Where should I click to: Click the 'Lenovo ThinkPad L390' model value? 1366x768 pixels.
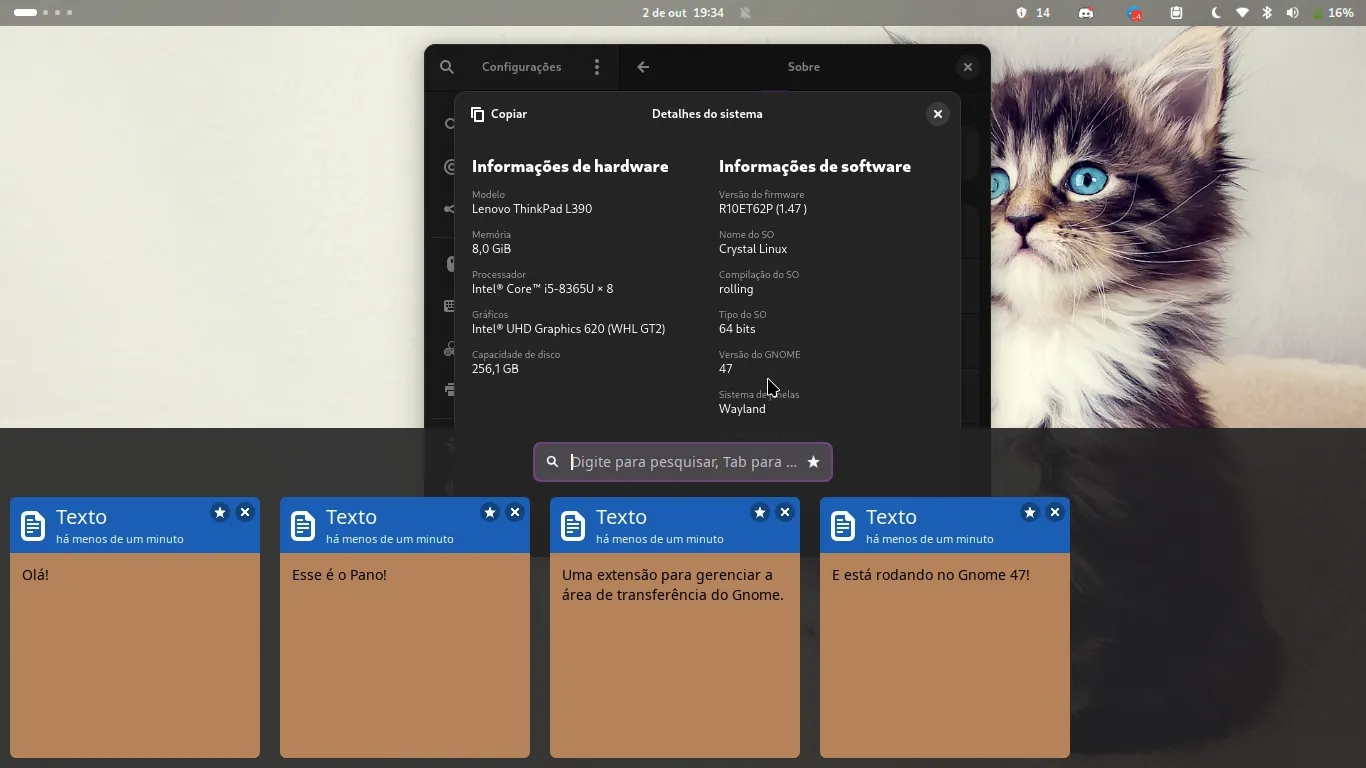[x=532, y=209]
